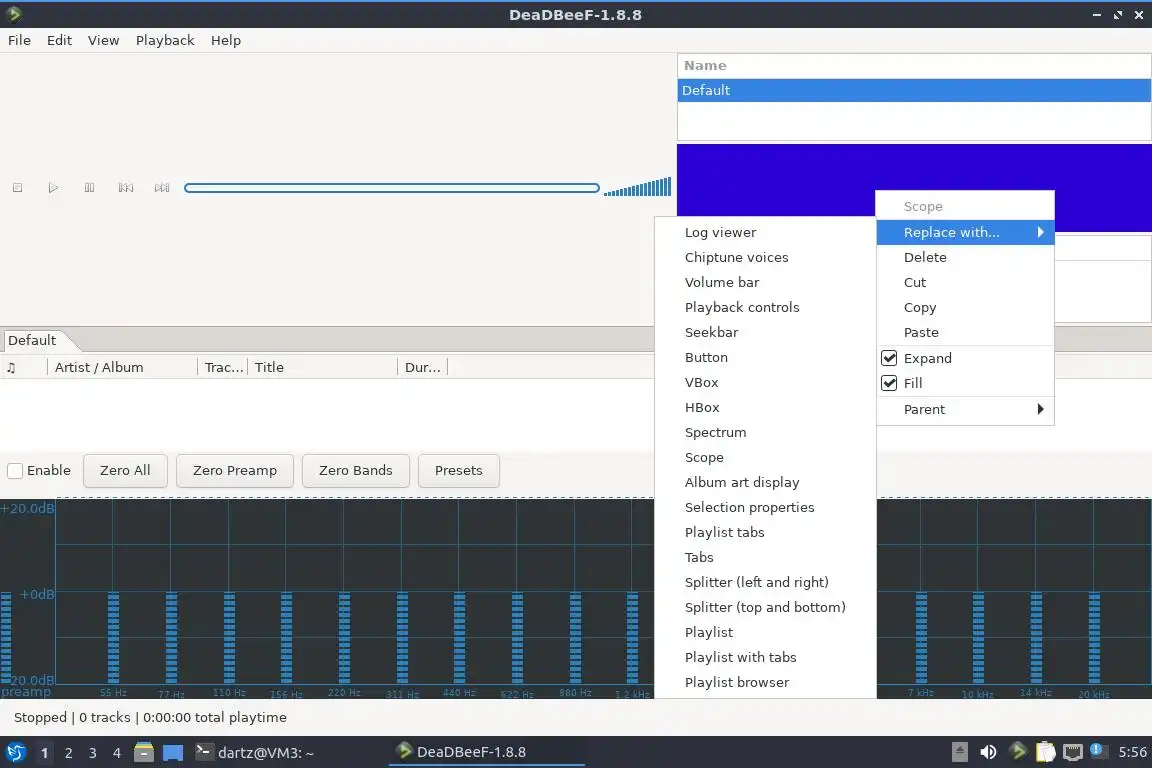This screenshot has height=768, width=1152.
Task: Switch to workspace 2
Action: (x=68, y=753)
